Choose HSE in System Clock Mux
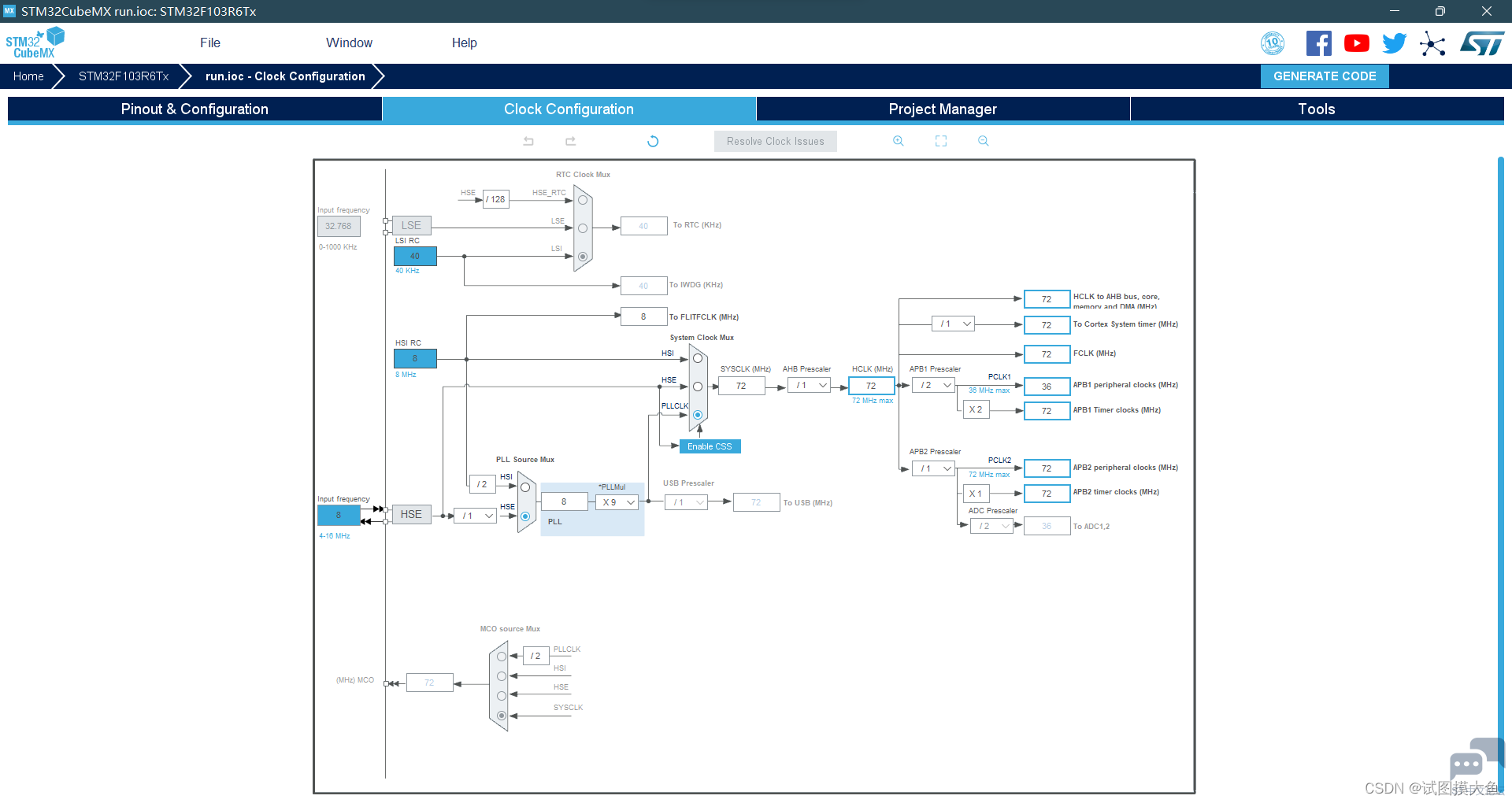Viewport: 1512px width, 803px height. click(698, 387)
